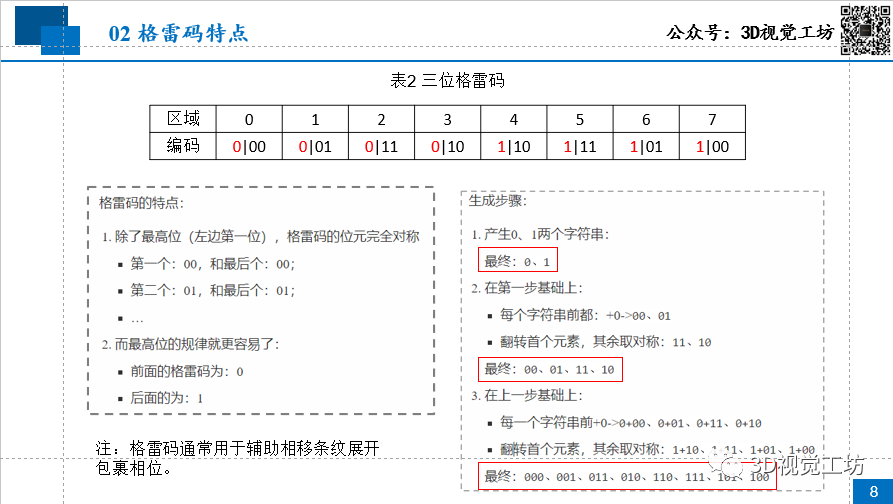Click step '3. 在上一步基础上:'
This screenshot has height=504, width=893.
click(x=527, y=396)
